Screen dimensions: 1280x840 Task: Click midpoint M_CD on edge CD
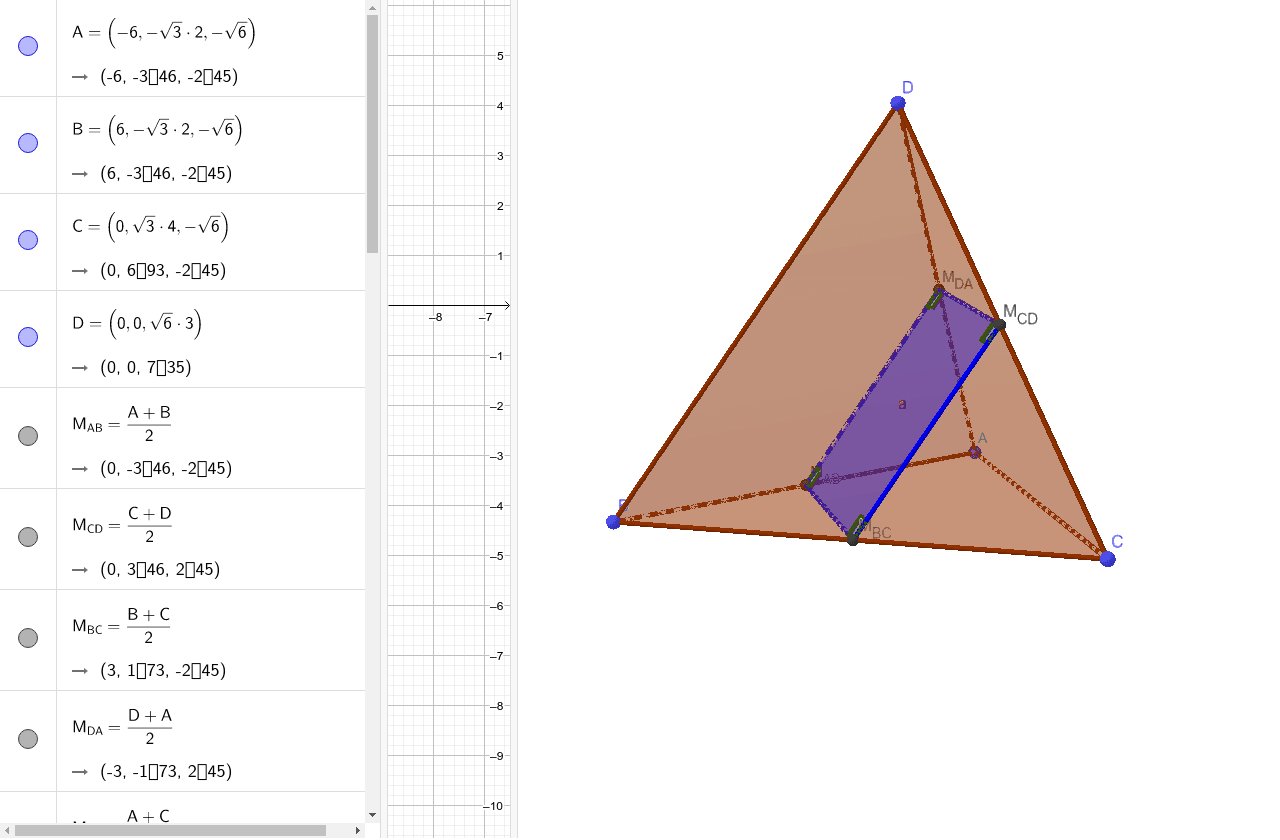point(999,324)
